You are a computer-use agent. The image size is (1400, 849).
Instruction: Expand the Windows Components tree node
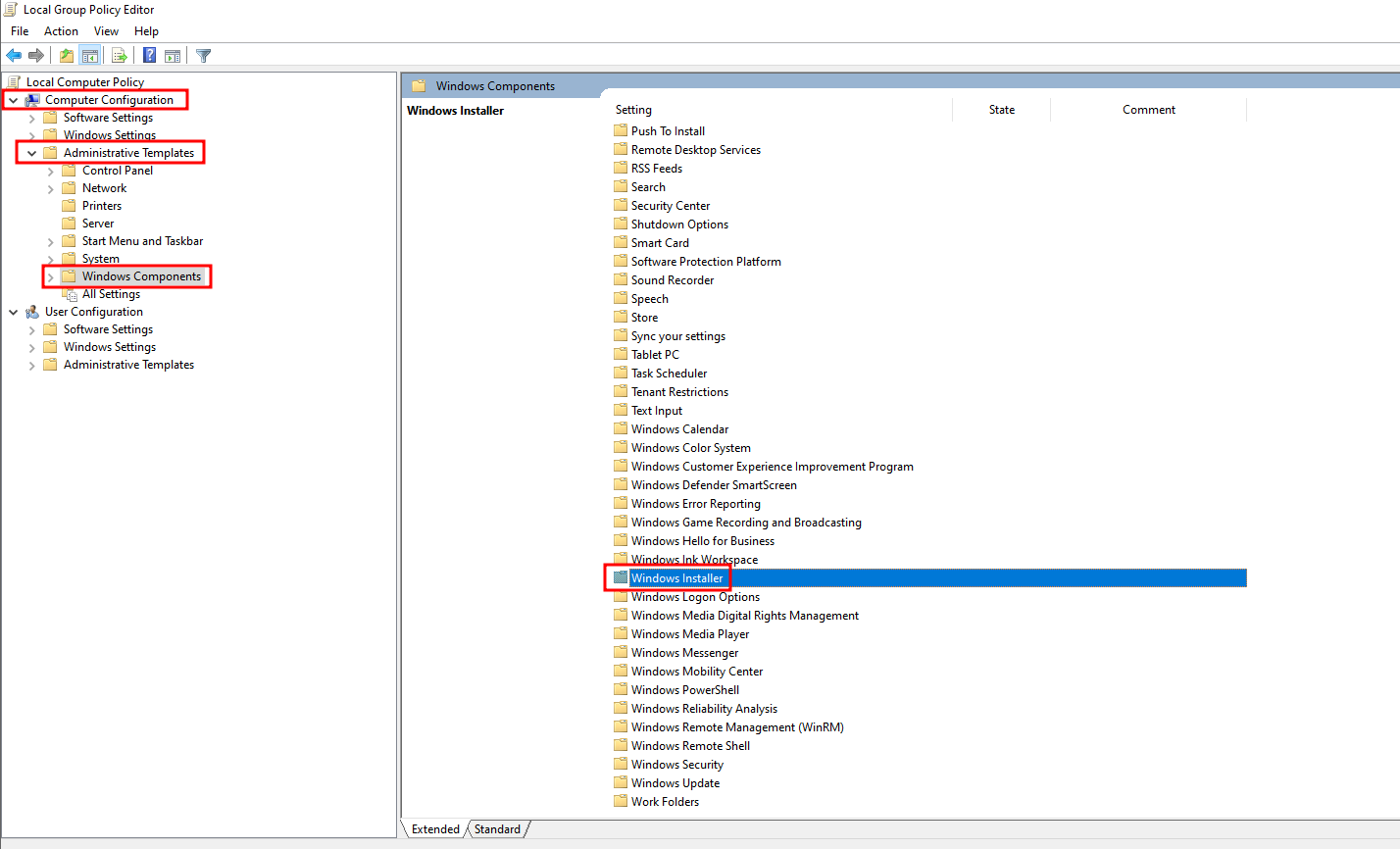coord(50,276)
